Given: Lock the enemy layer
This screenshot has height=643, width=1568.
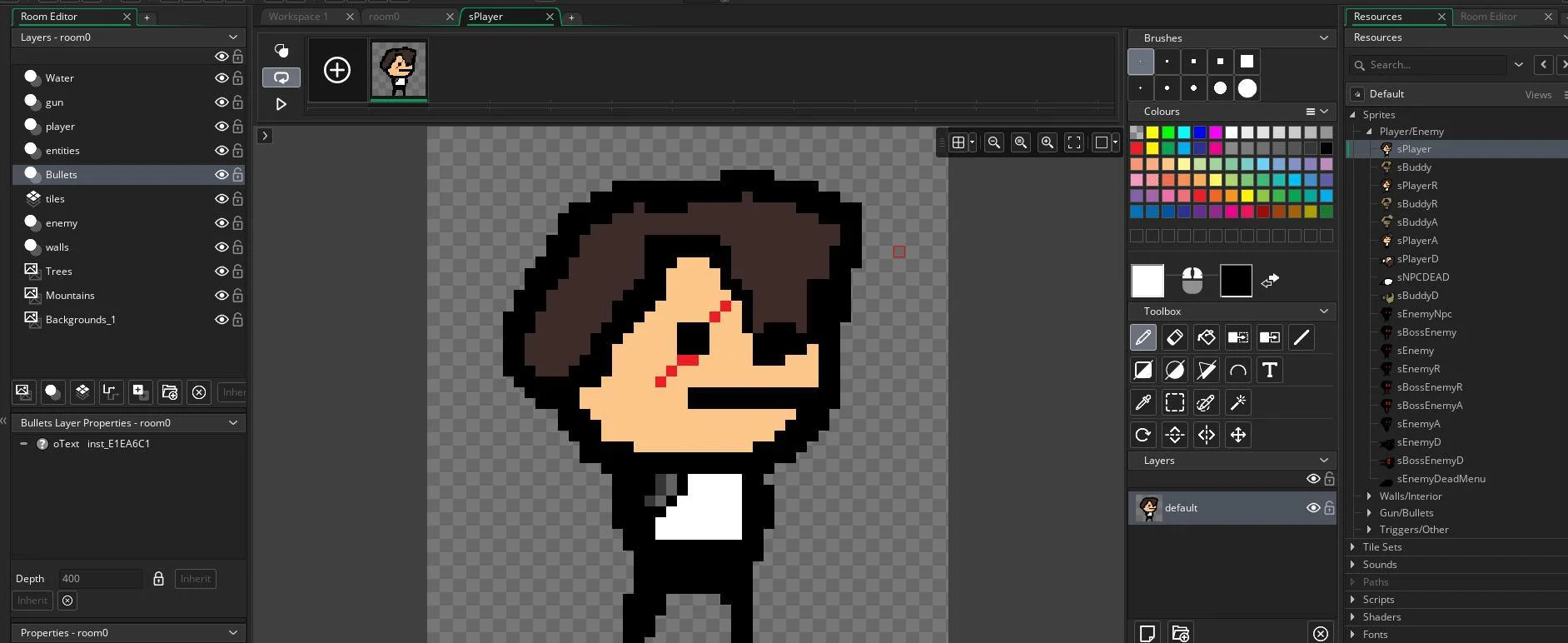Looking at the screenshot, I should tap(238, 223).
